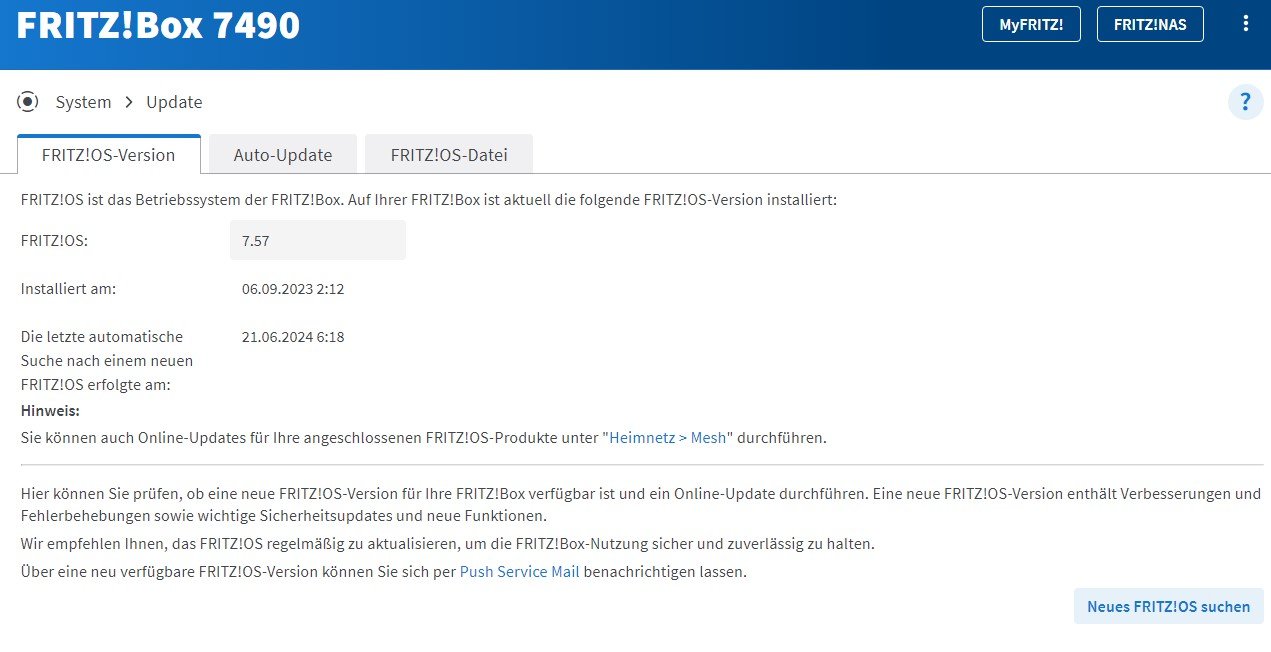
Task: Go to System breadcrumb
Action: click(x=83, y=102)
